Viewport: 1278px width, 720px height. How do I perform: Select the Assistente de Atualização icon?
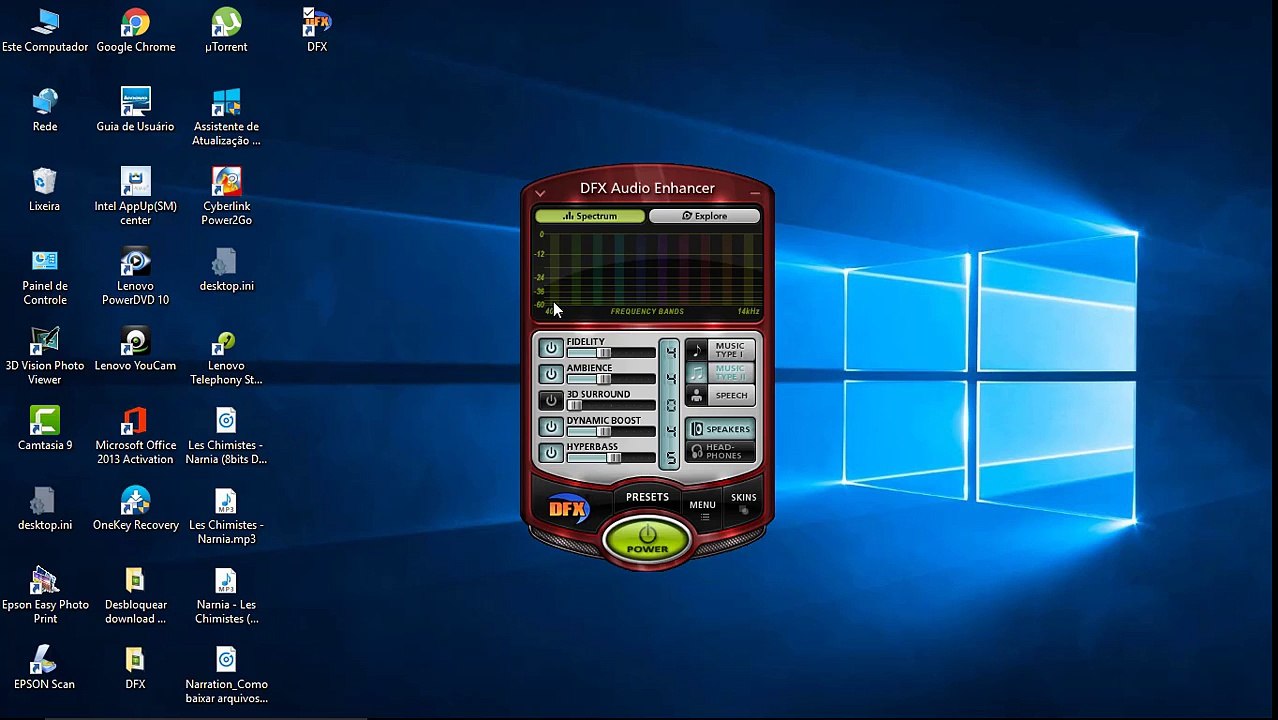[x=226, y=117]
